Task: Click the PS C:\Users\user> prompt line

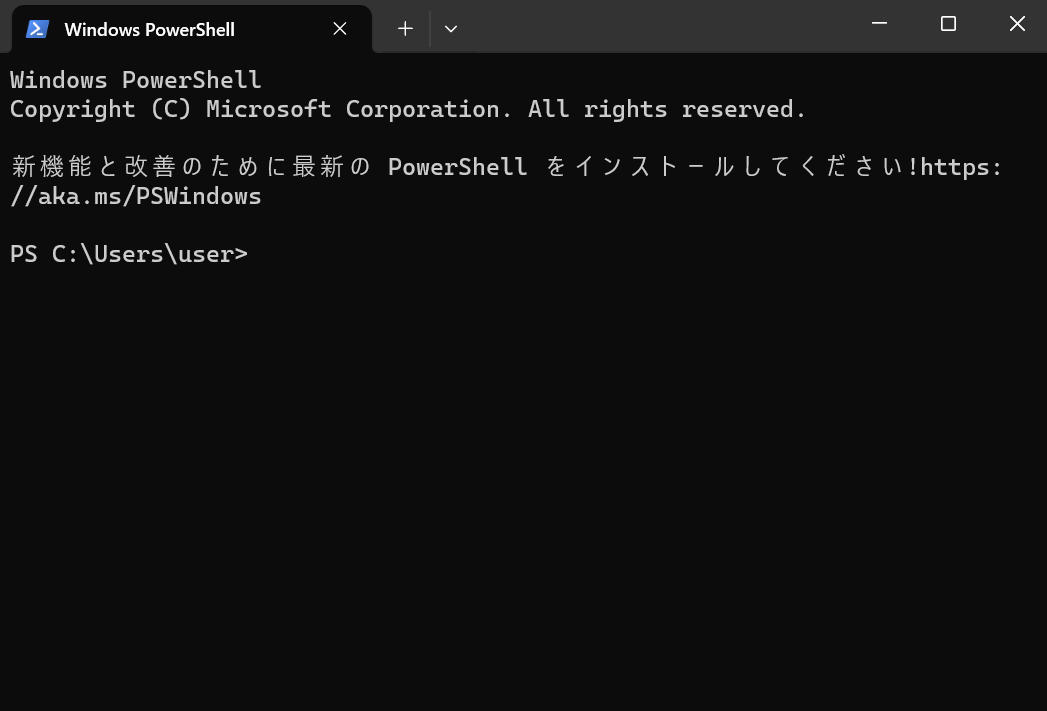Action: click(x=129, y=254)
